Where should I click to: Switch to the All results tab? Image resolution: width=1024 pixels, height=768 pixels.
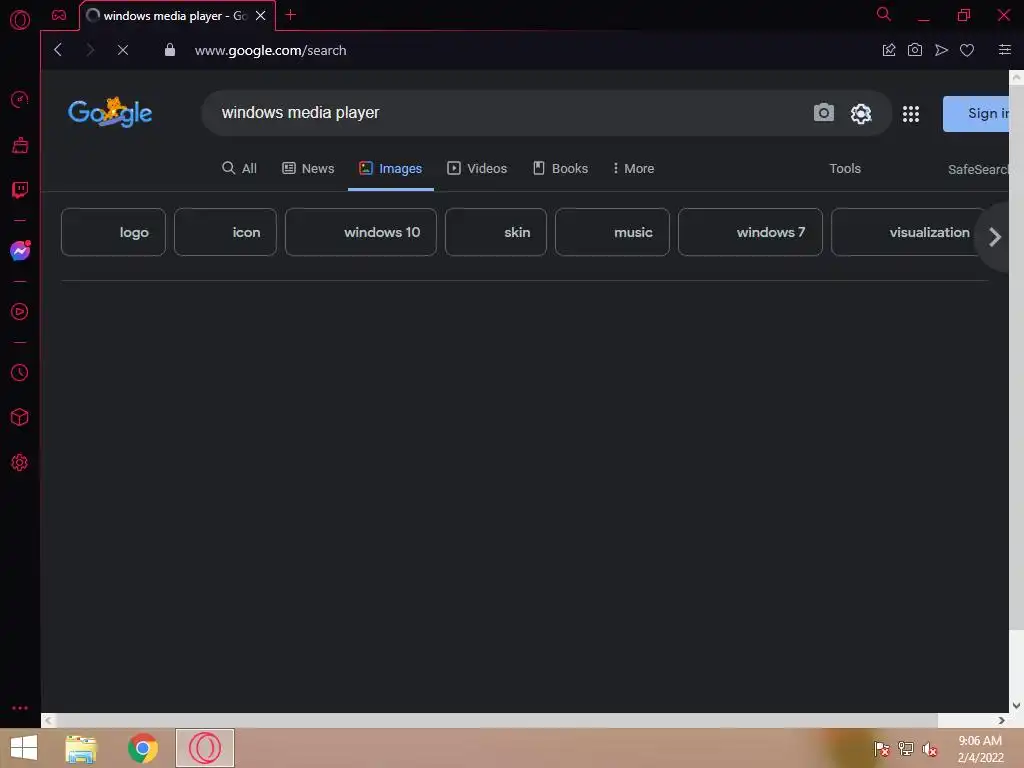click(x=240, y=168)
